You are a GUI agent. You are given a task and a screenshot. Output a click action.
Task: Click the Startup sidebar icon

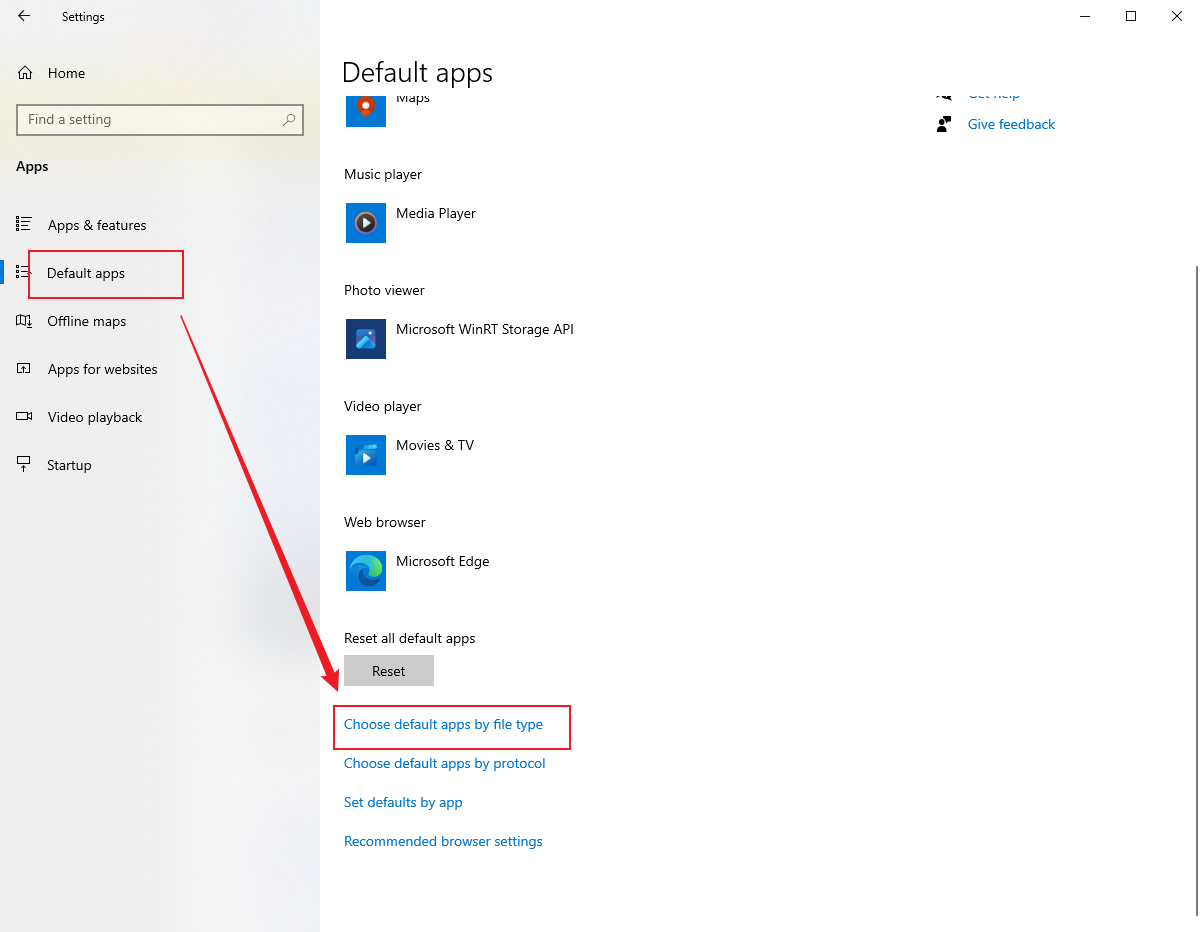(23, 464)
